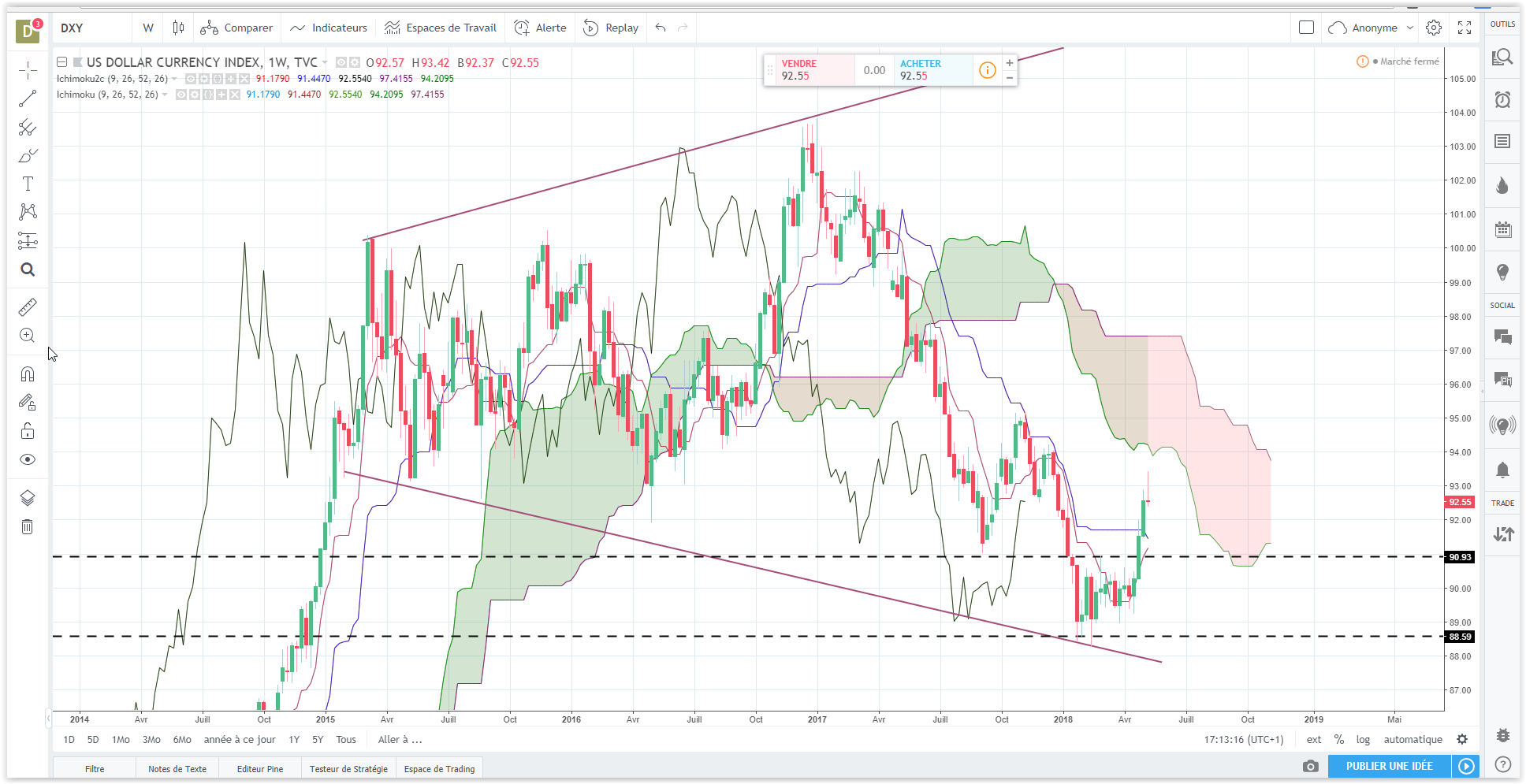Expand the US Dollar Currency Index title dropdown

tap(325, 62)
